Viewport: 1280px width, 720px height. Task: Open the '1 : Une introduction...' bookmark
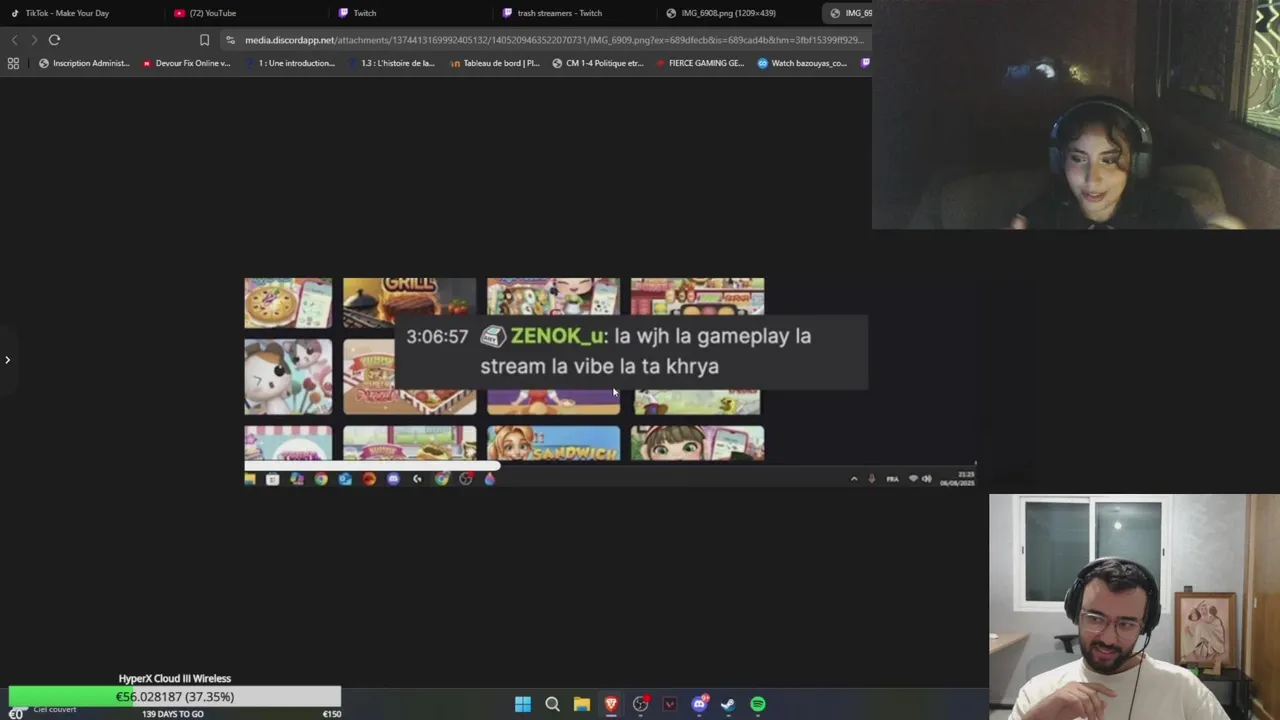tap(289, 63)
